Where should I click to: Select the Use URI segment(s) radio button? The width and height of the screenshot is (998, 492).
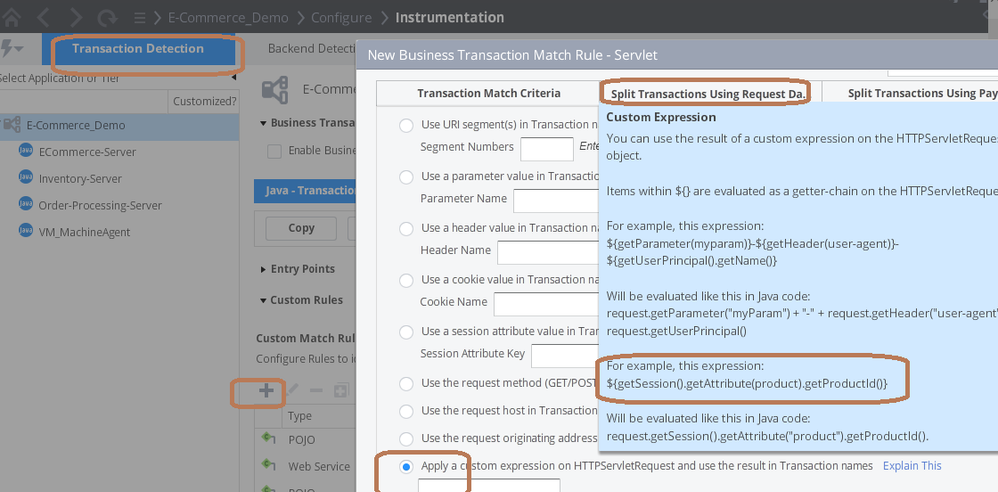coord(406,125)
